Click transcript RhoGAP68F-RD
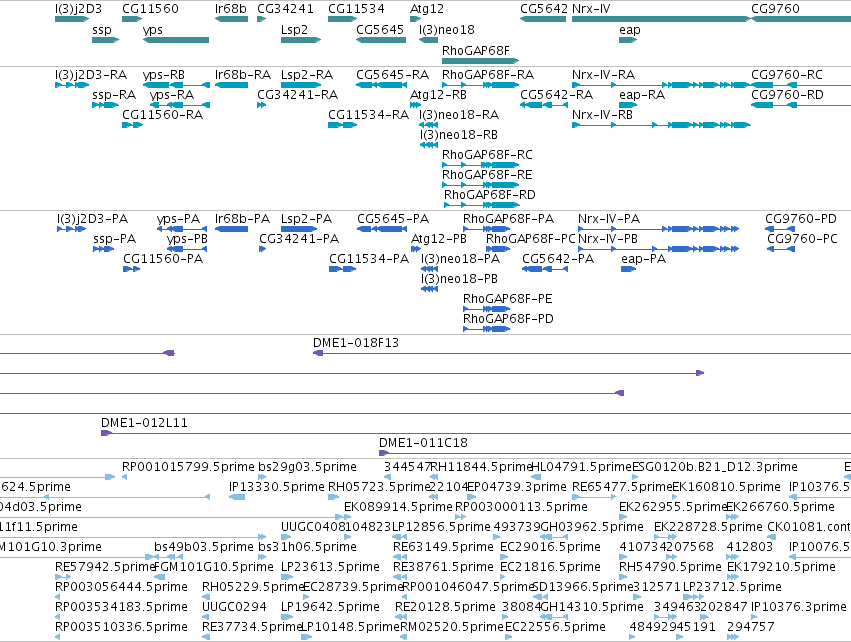This screenshot has width=851, height=642. (490, 195)
